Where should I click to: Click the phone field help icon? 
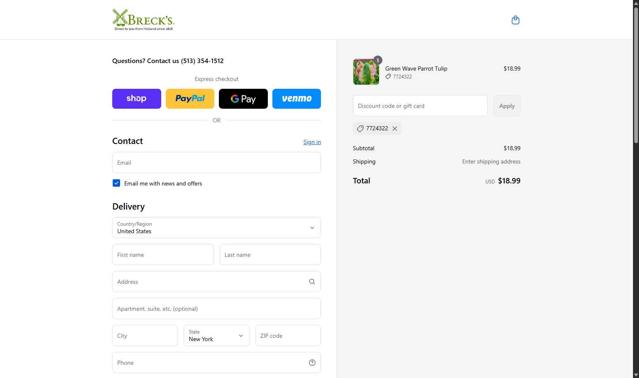[x=312, y=363]
